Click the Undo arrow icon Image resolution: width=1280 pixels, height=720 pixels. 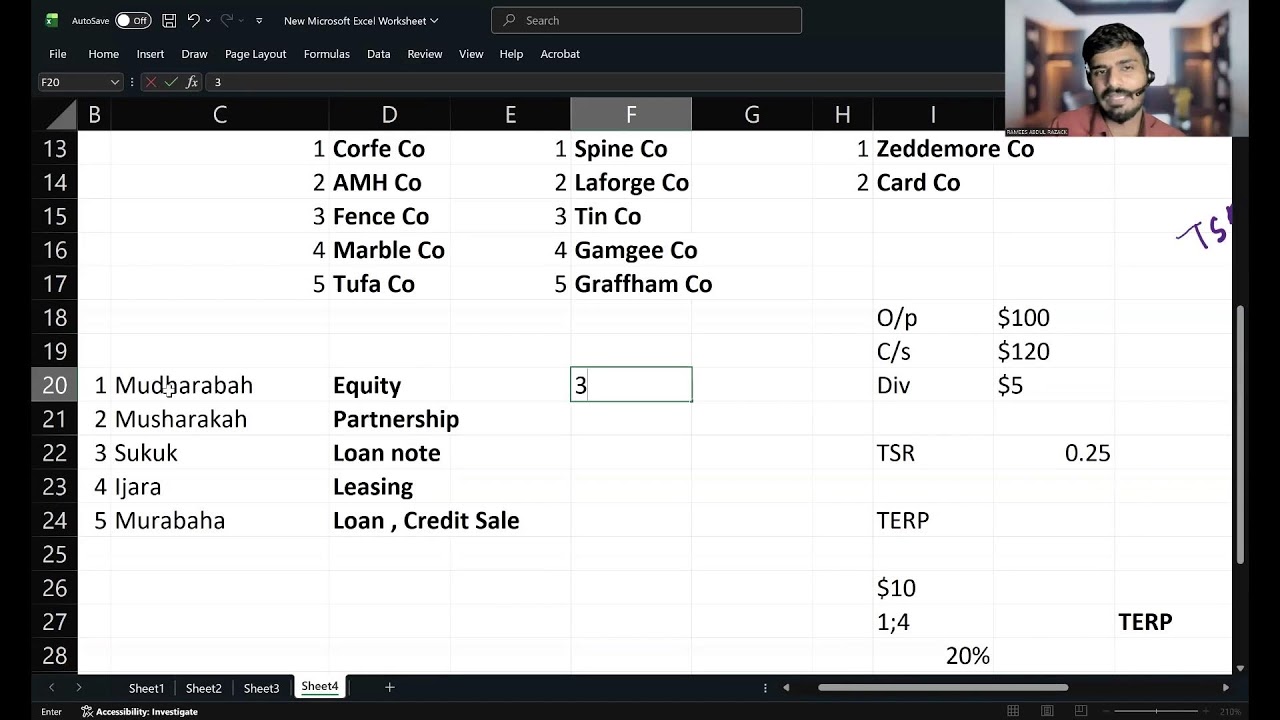[194, 20]
